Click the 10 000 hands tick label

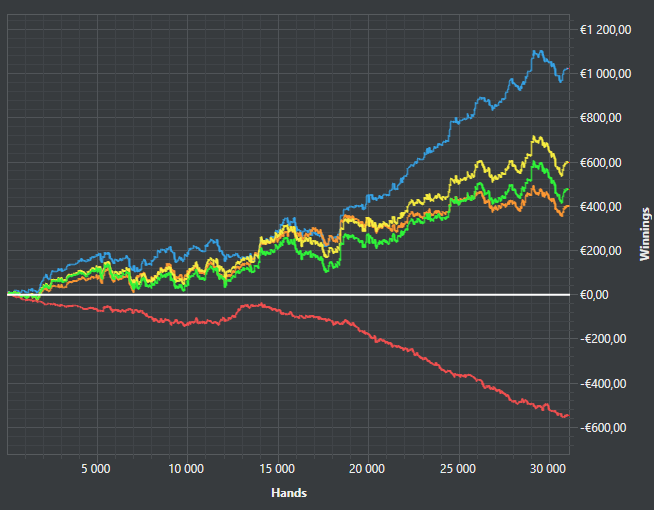[x=186, y=469]
